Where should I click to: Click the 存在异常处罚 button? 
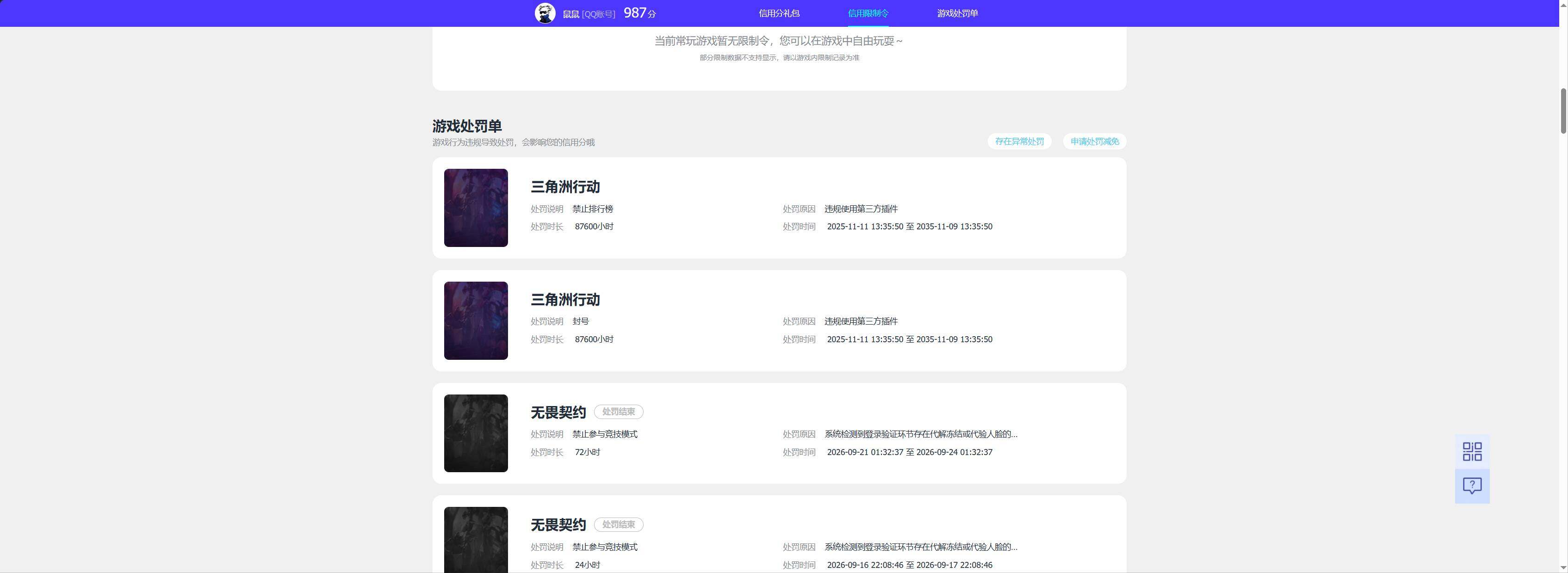[1019, 141]
